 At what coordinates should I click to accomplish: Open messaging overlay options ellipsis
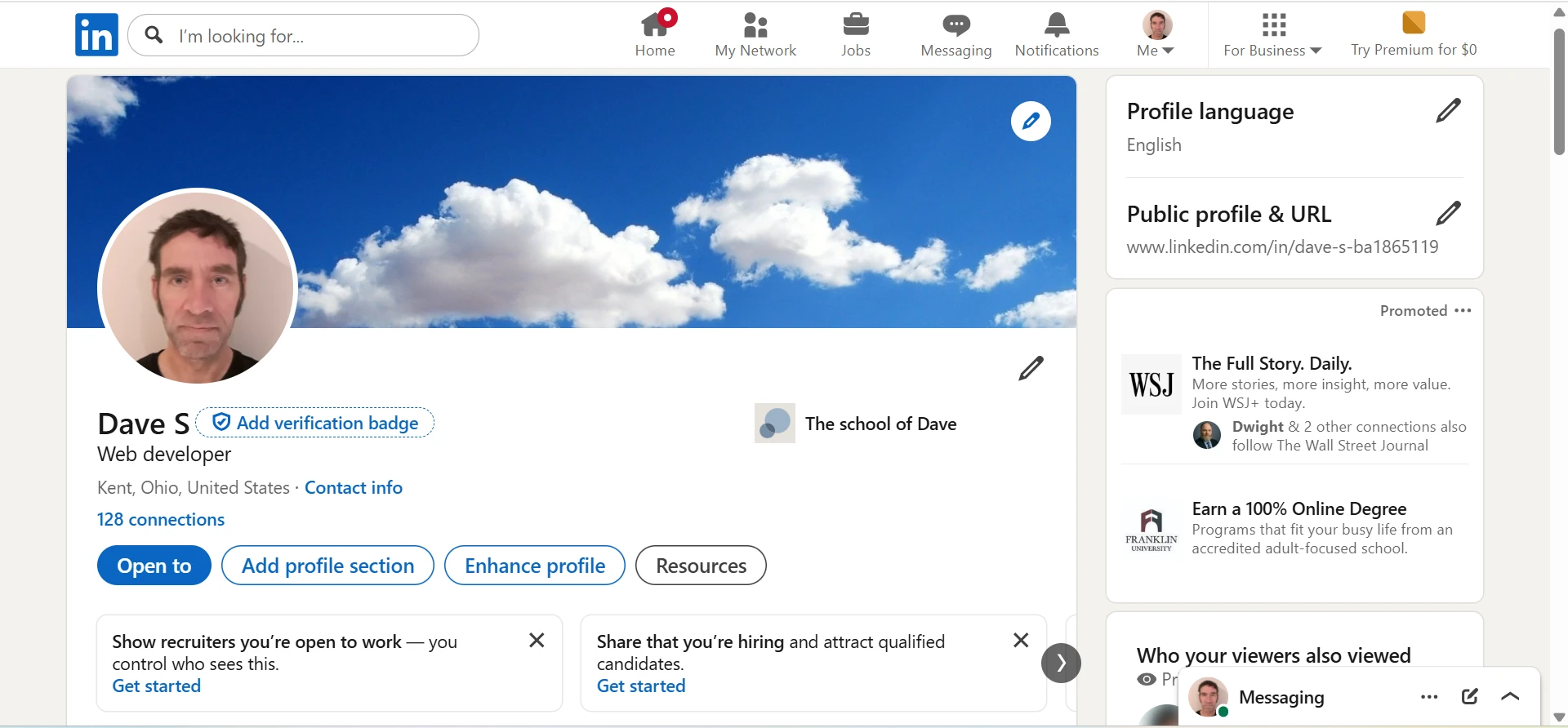[1429, 696]
